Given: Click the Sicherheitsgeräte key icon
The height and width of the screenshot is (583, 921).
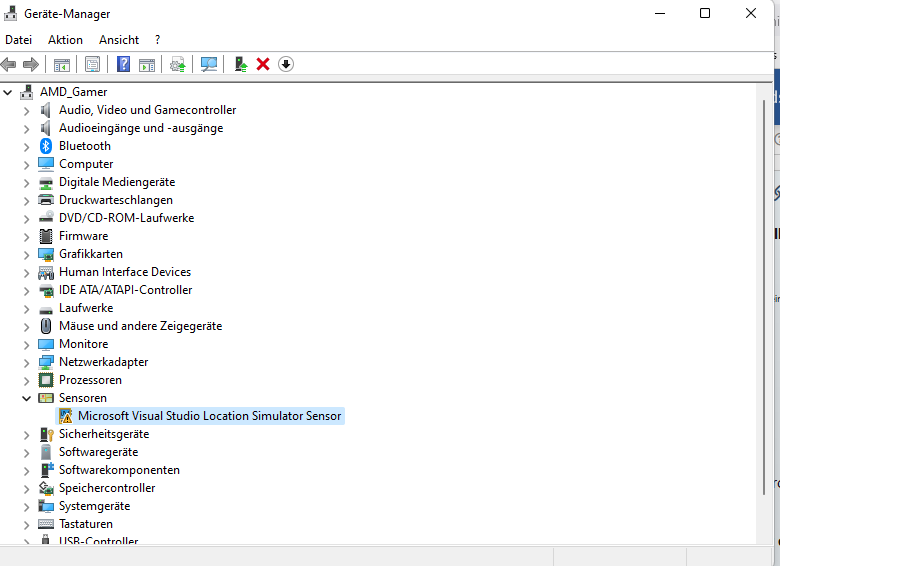Looking at the screenshot, I should 46,434.
